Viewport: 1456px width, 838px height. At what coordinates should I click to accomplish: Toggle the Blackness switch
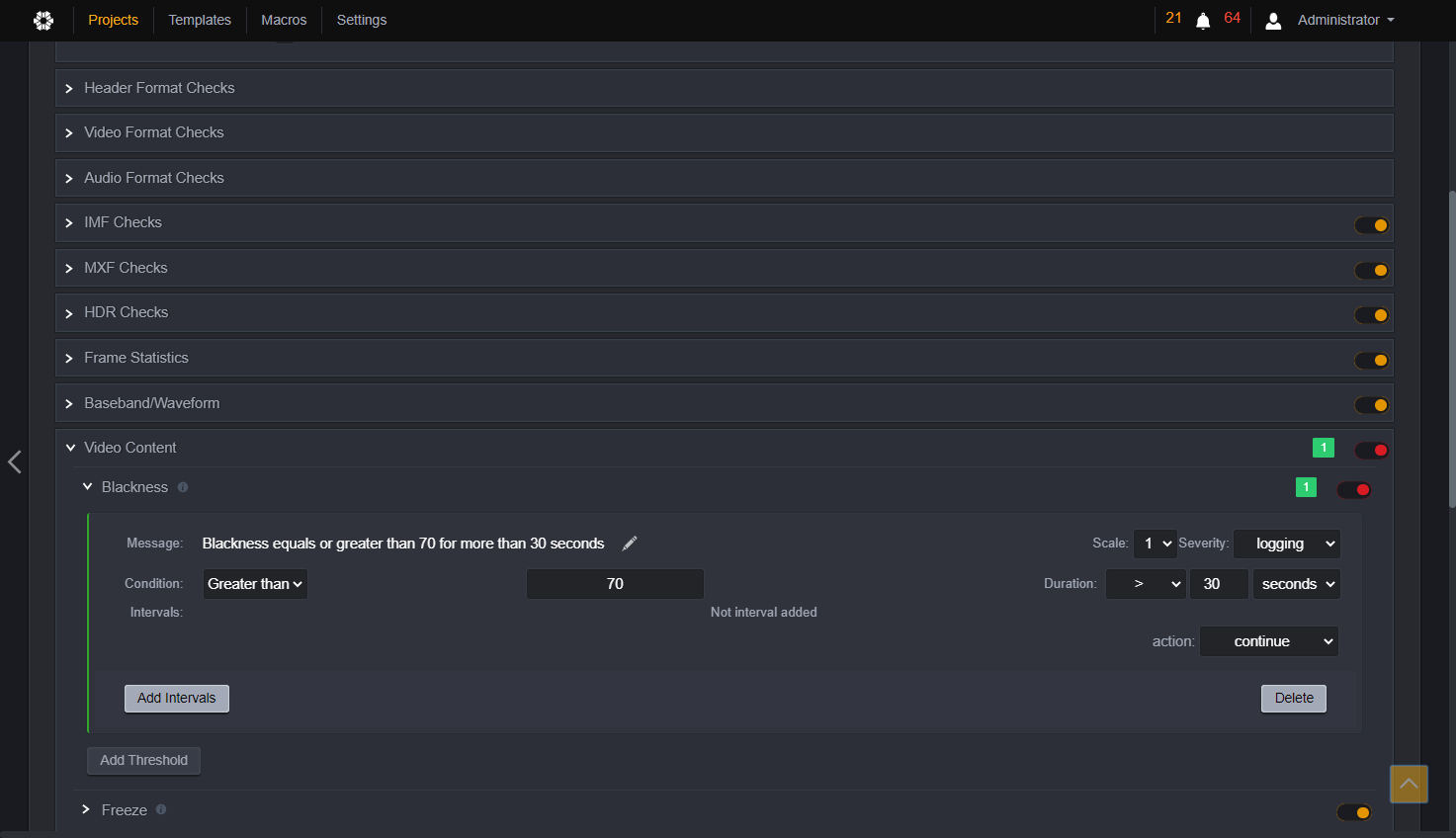pyautogui.click(x=1354, y=490)
